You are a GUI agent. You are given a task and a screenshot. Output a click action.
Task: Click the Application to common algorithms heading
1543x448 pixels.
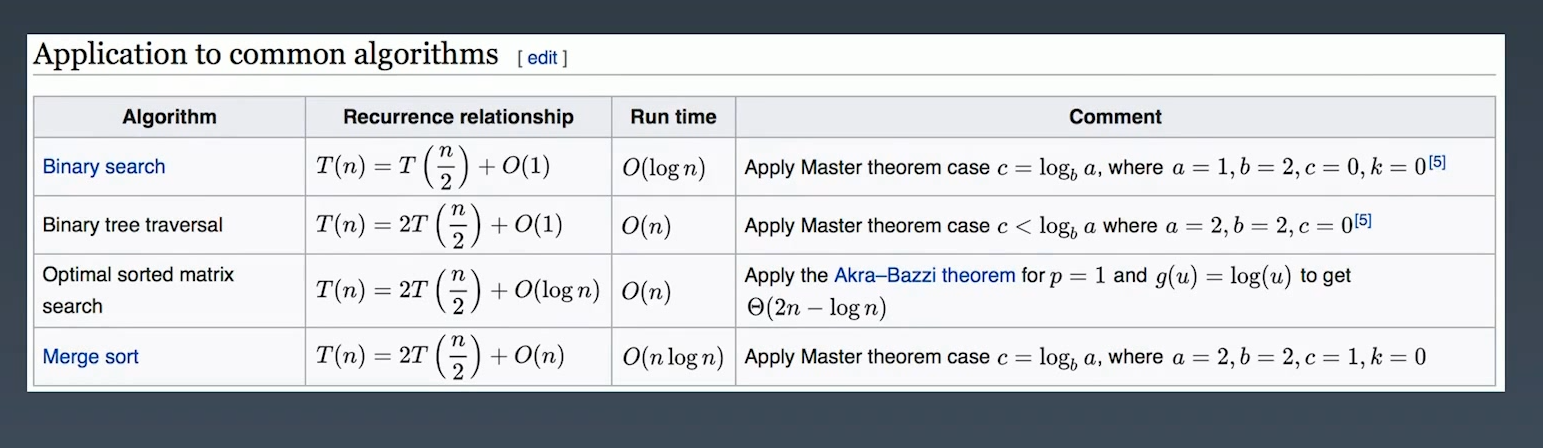[x=266, y=54]
